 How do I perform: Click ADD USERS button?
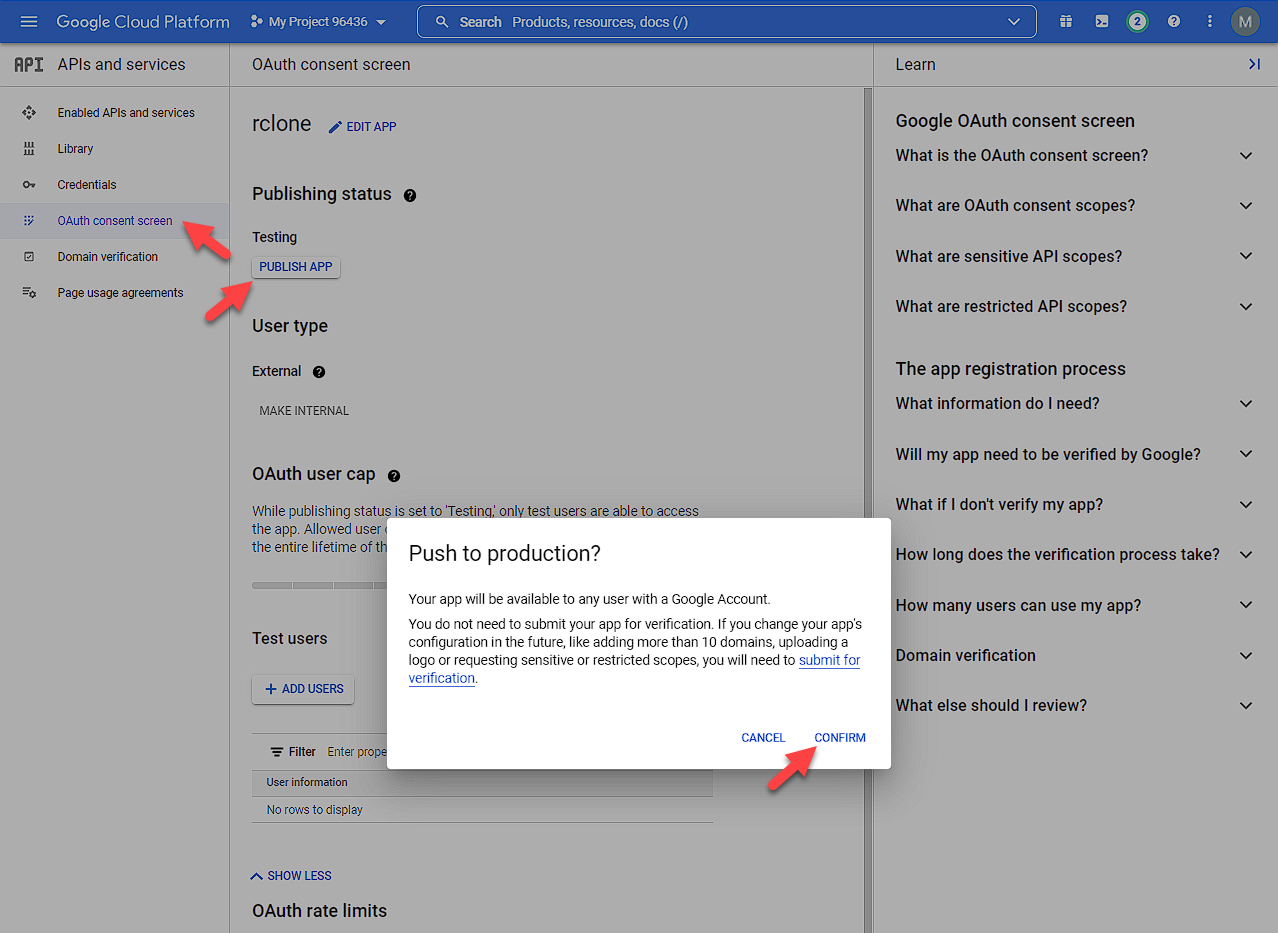(303, 689)
